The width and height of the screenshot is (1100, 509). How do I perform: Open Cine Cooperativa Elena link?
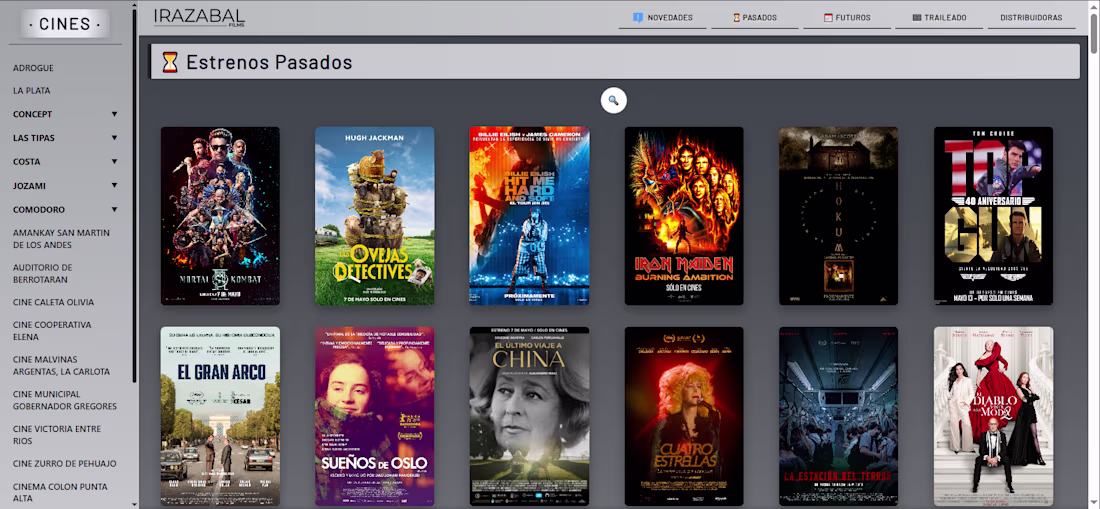(52, 331)
